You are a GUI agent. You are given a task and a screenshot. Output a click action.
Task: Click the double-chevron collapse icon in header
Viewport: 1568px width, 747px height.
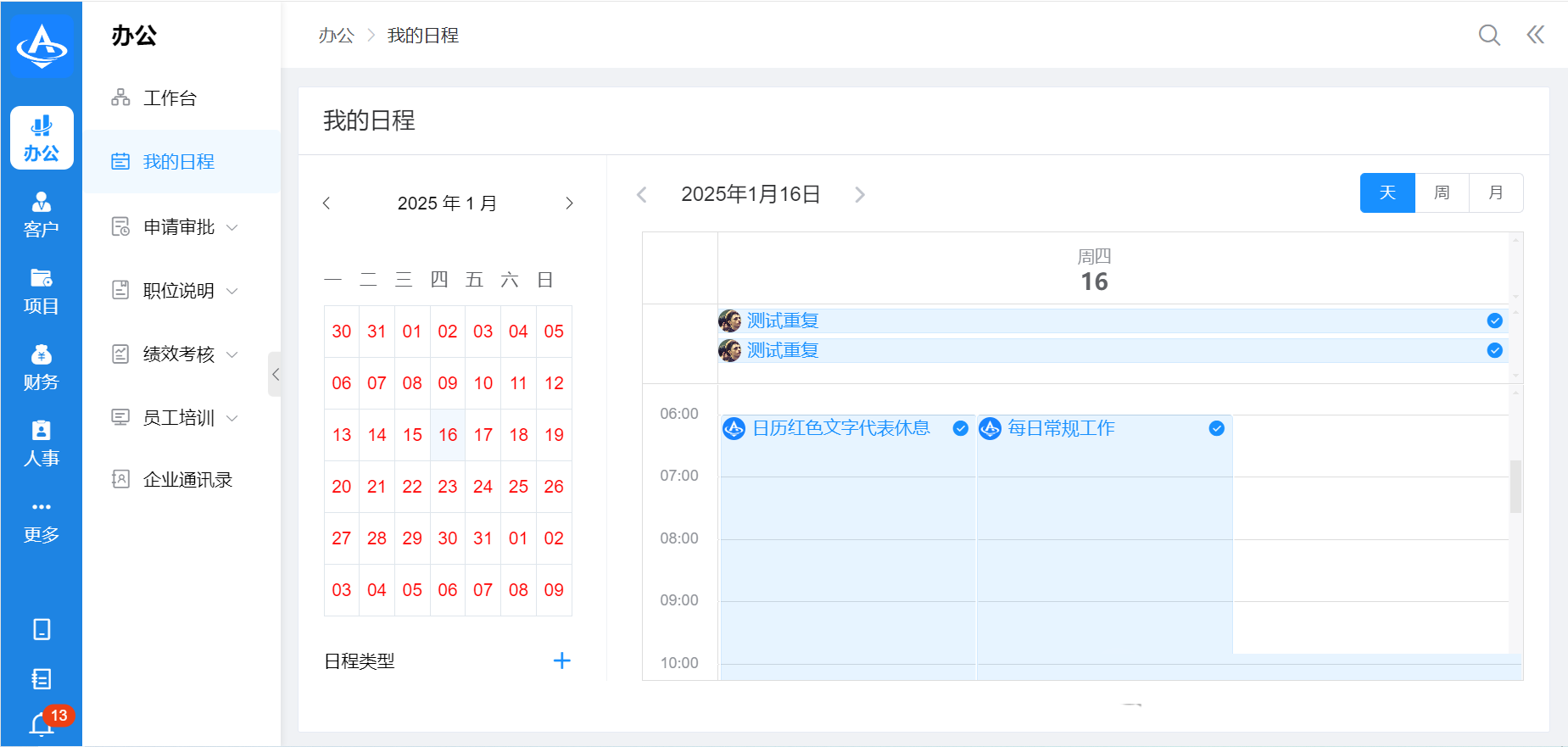[1536, 35]
